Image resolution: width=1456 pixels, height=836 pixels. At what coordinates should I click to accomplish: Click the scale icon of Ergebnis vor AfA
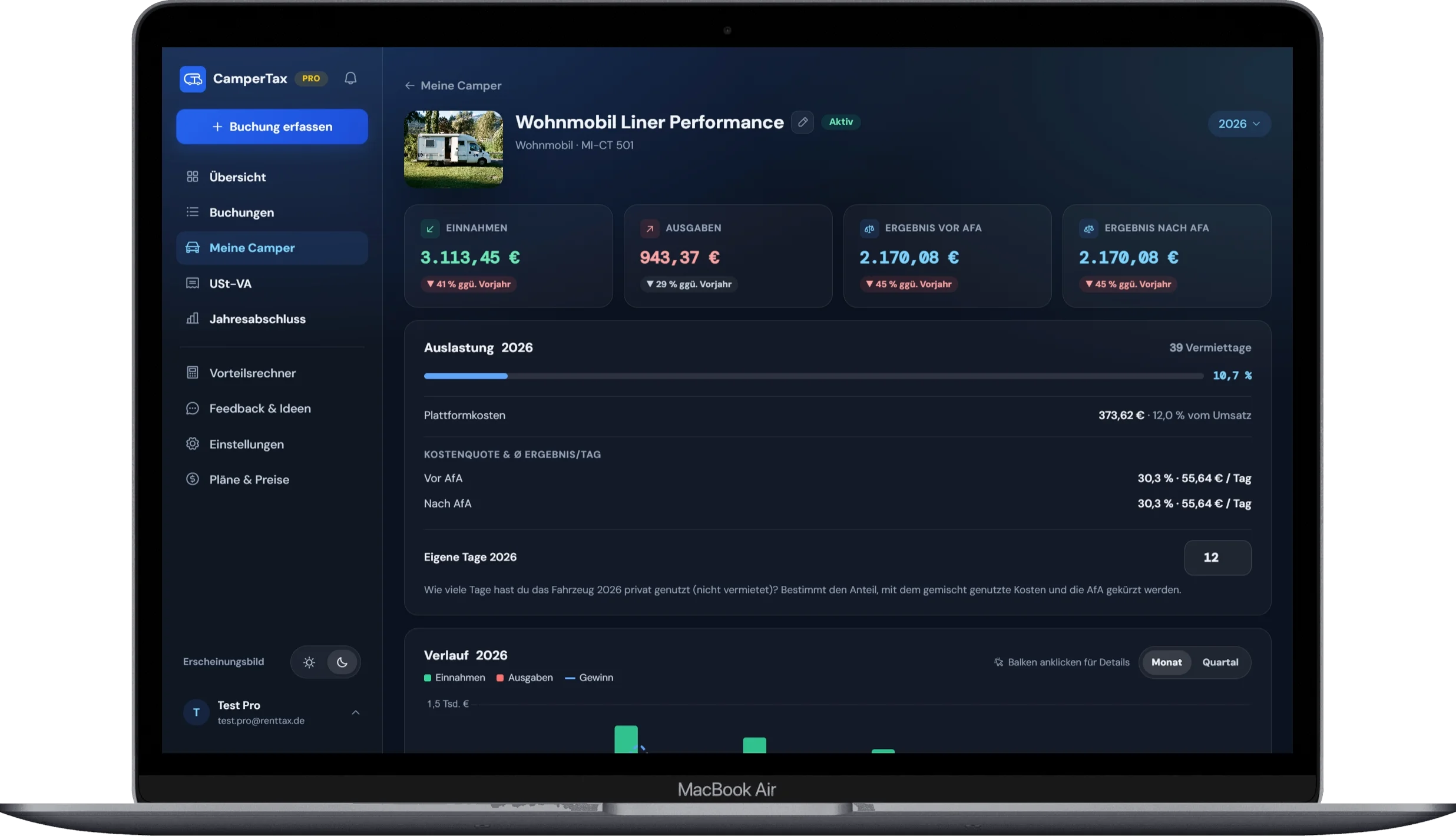869,228
